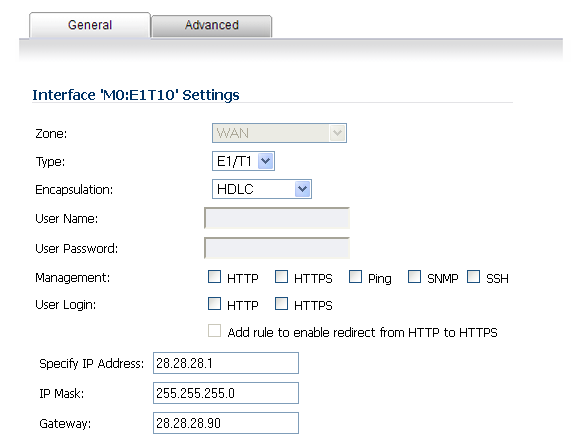Click the User Name text field
586x445 pixels.
pos(277,218)
